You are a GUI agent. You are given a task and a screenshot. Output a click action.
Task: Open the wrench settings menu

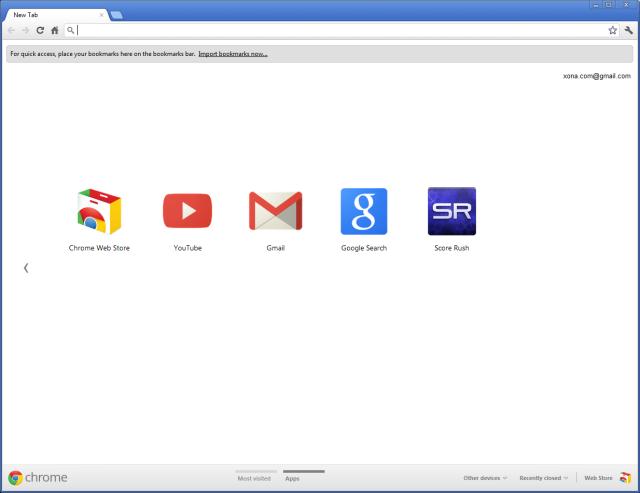pos(629,30)
